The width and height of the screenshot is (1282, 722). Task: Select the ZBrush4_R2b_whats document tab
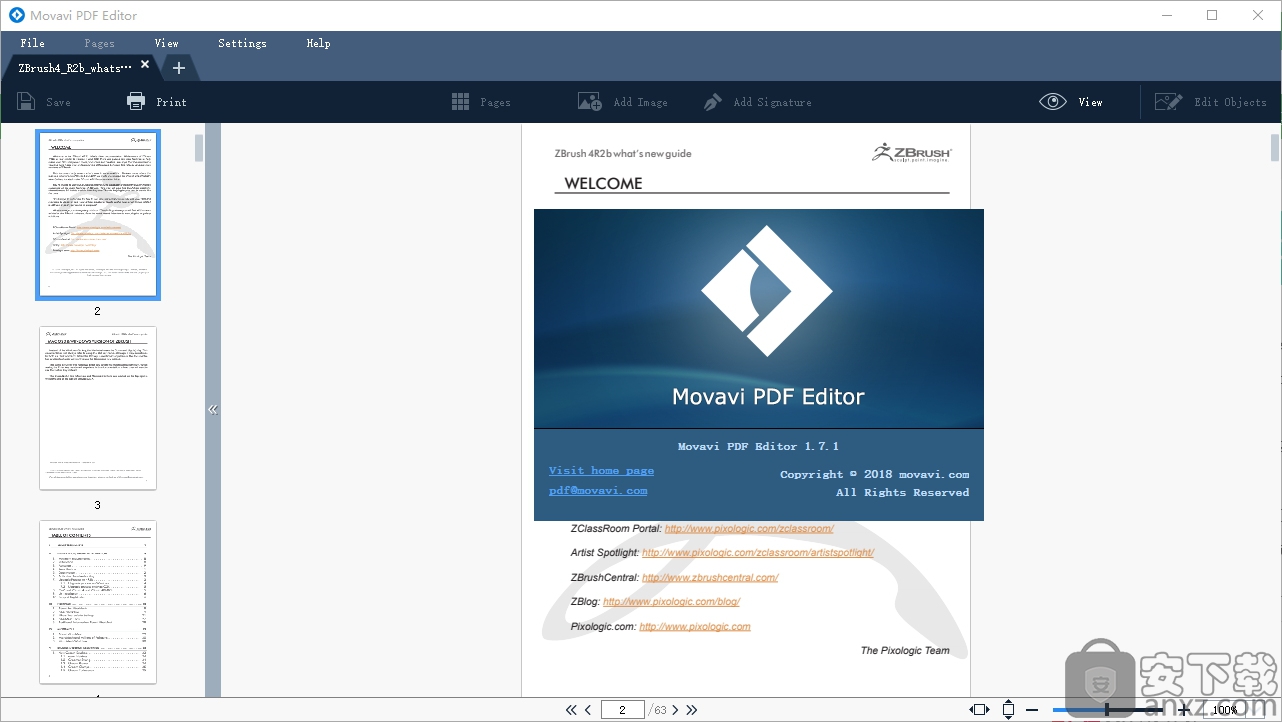point(75,68)
